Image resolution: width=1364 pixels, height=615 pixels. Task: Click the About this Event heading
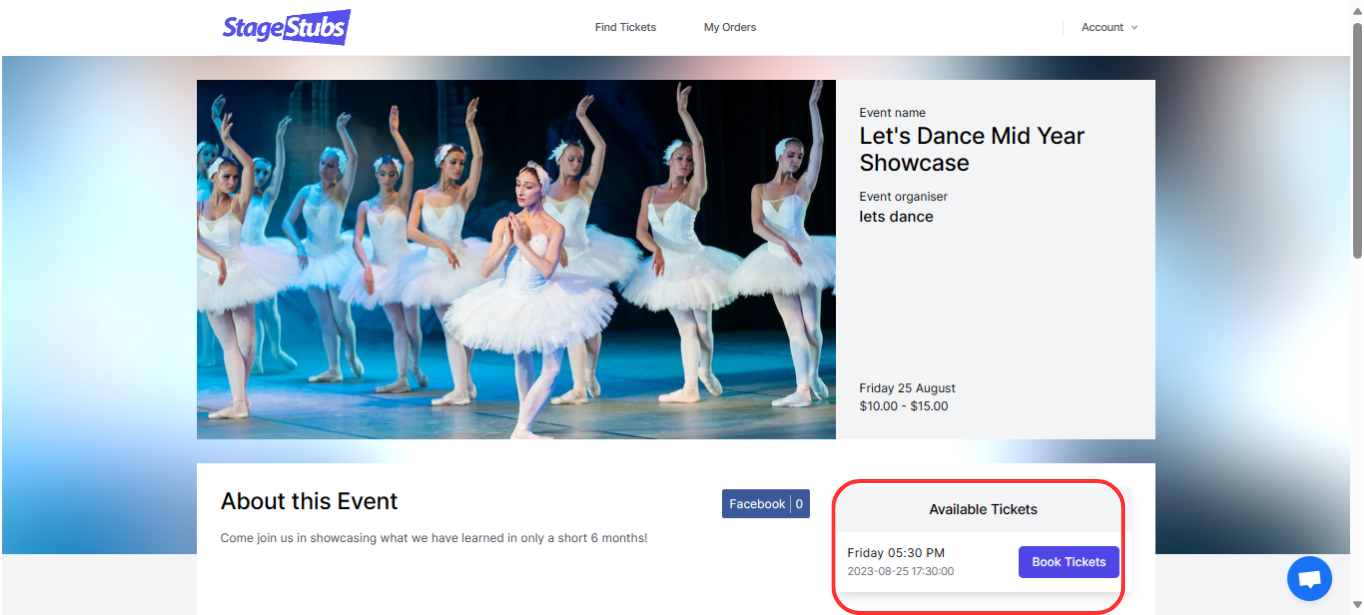coord(308,501)
